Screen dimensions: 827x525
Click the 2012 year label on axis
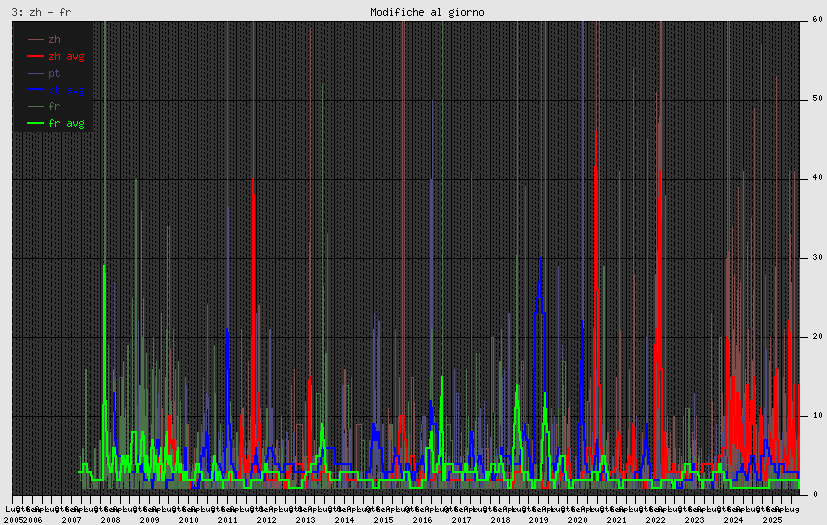click(266, 520)
